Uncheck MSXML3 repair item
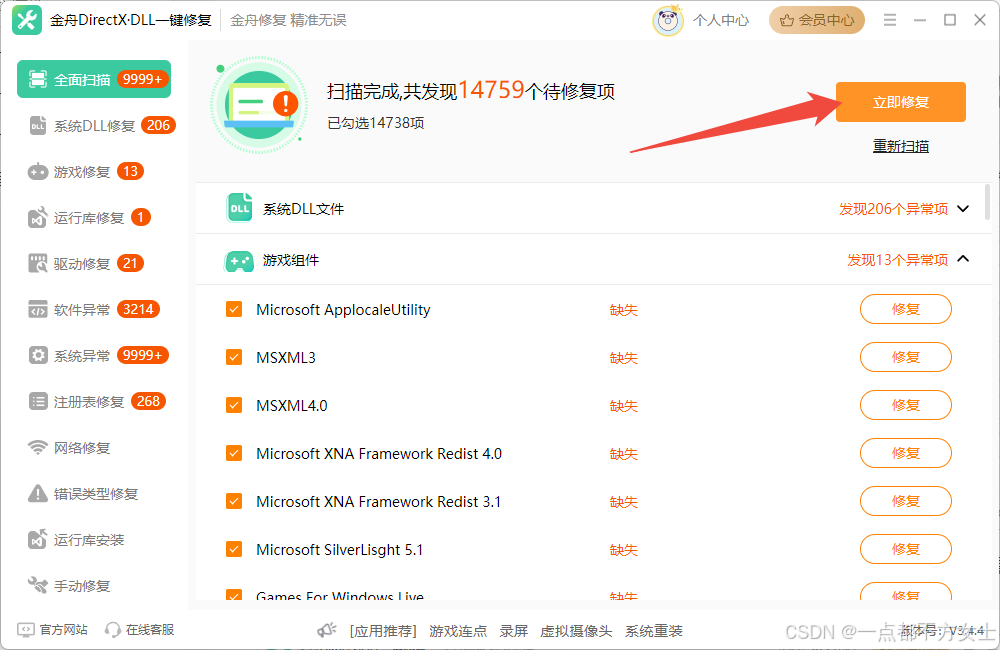The width and height of the screenshot is (1000, 650). (233, 357)
